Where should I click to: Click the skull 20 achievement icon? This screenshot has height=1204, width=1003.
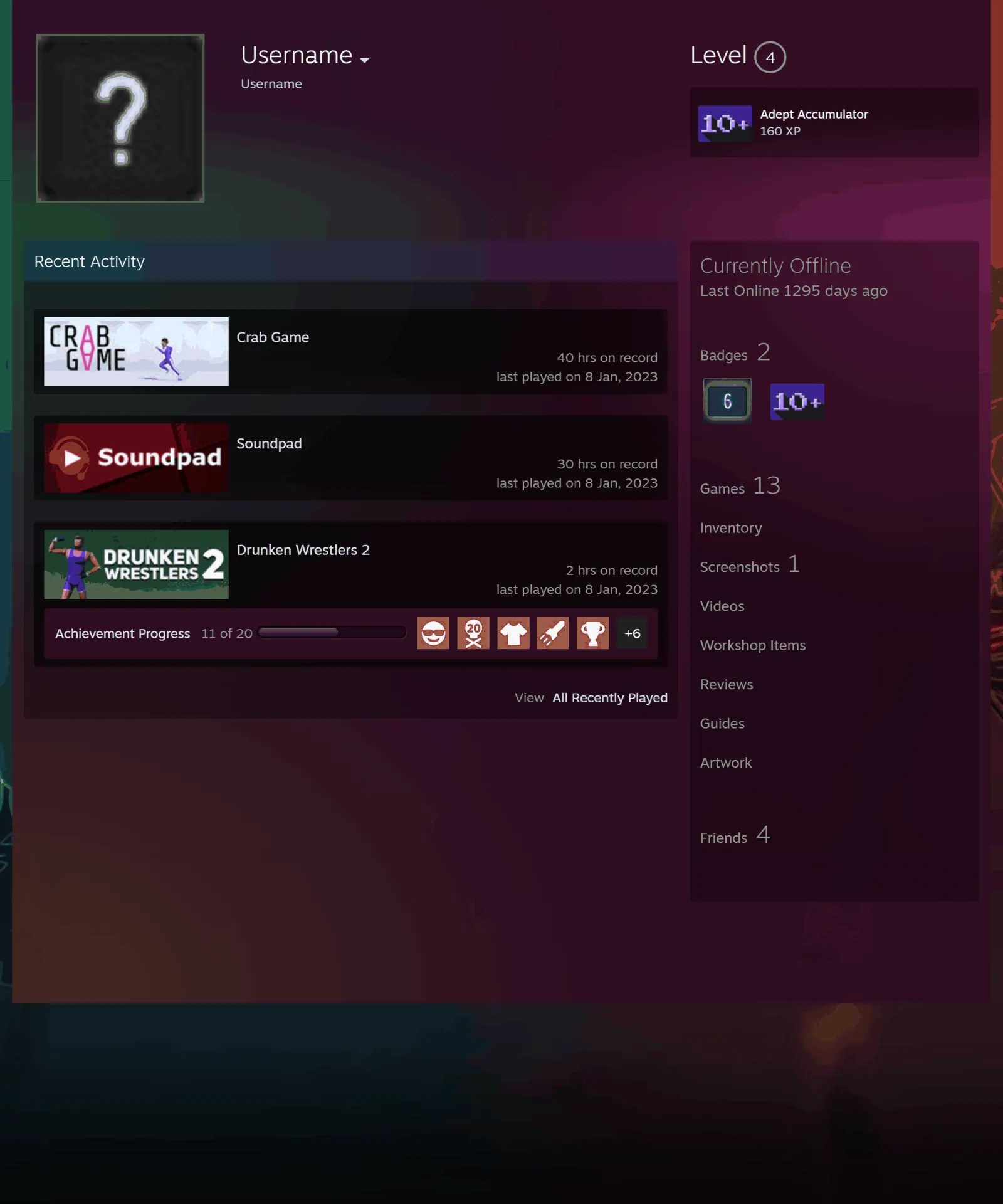coord(473,633)
